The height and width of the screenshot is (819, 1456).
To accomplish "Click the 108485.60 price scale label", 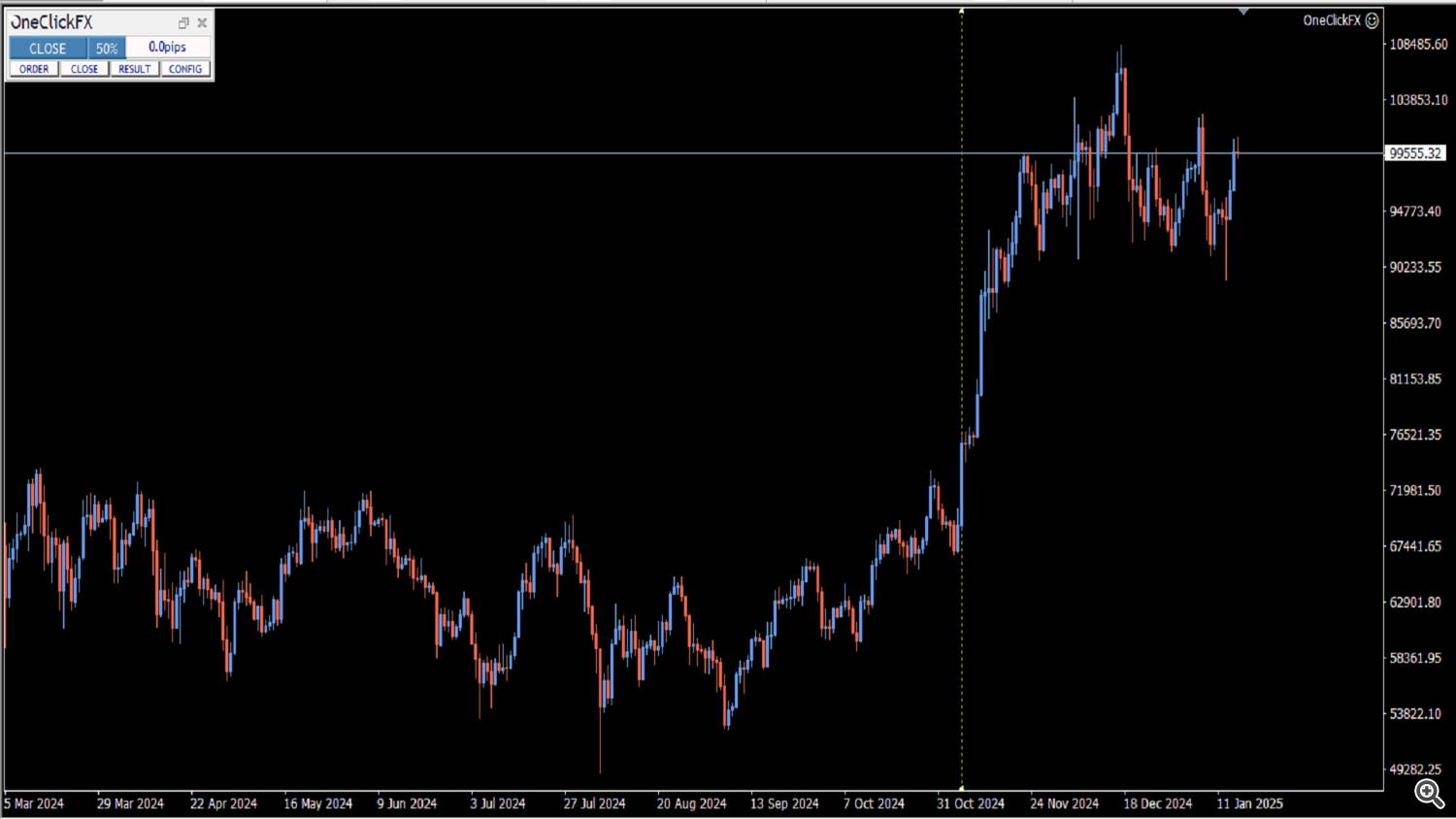I will click(x=1418, y=45).
